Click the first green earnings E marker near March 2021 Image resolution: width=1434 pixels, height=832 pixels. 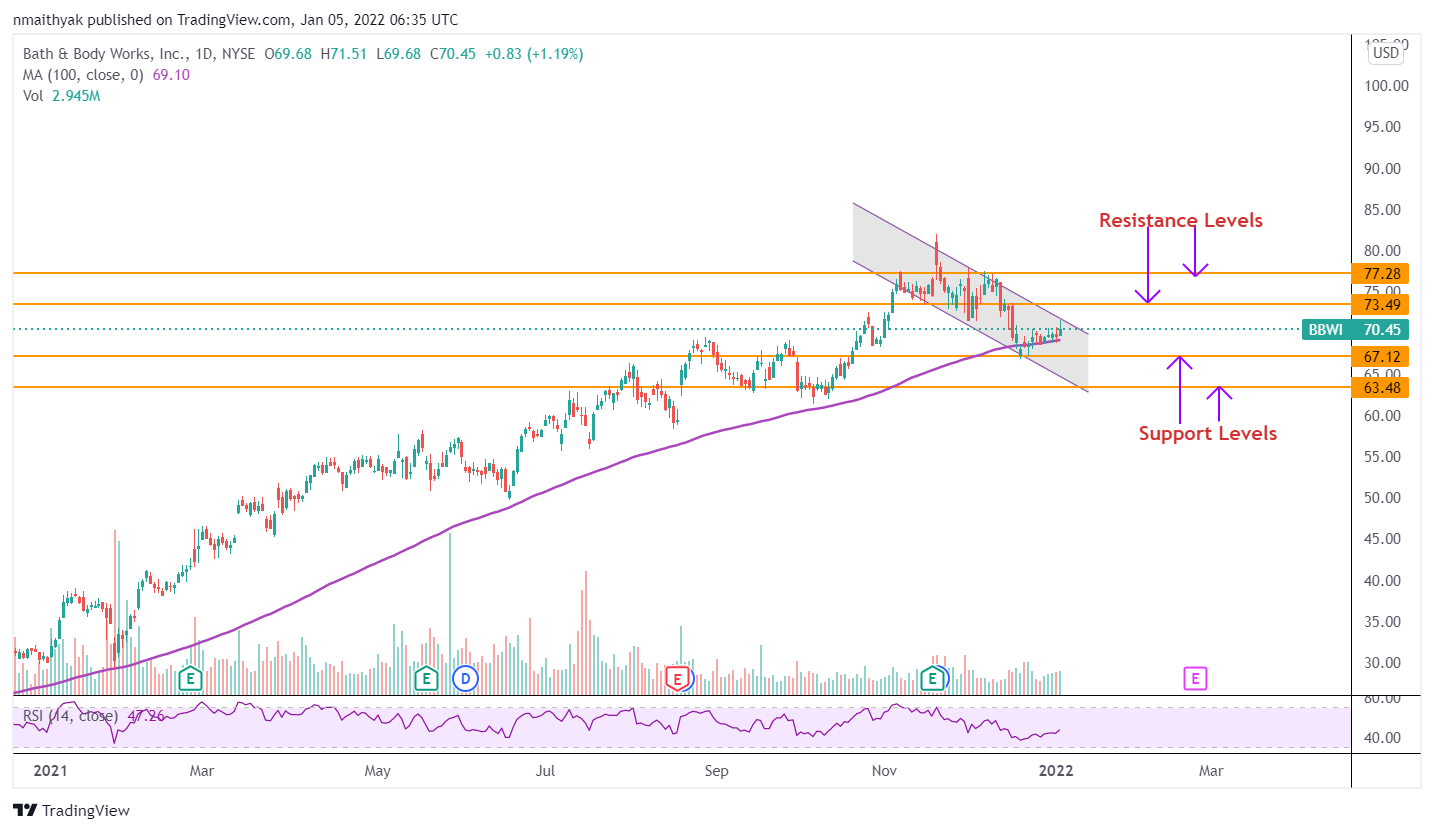(x=190, y=679)
